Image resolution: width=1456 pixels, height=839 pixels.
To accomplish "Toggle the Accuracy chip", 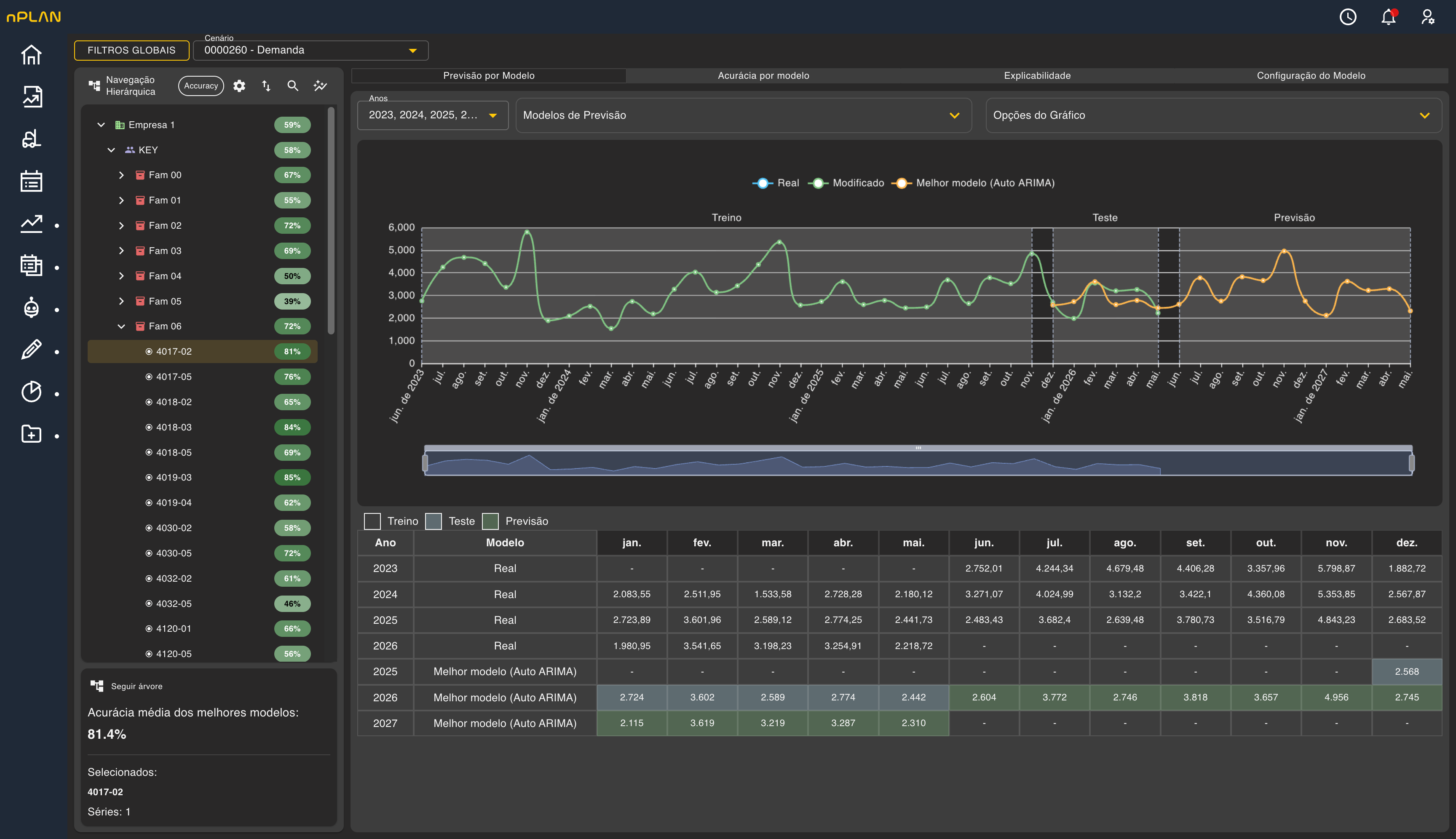I will (x=201, y=86).
